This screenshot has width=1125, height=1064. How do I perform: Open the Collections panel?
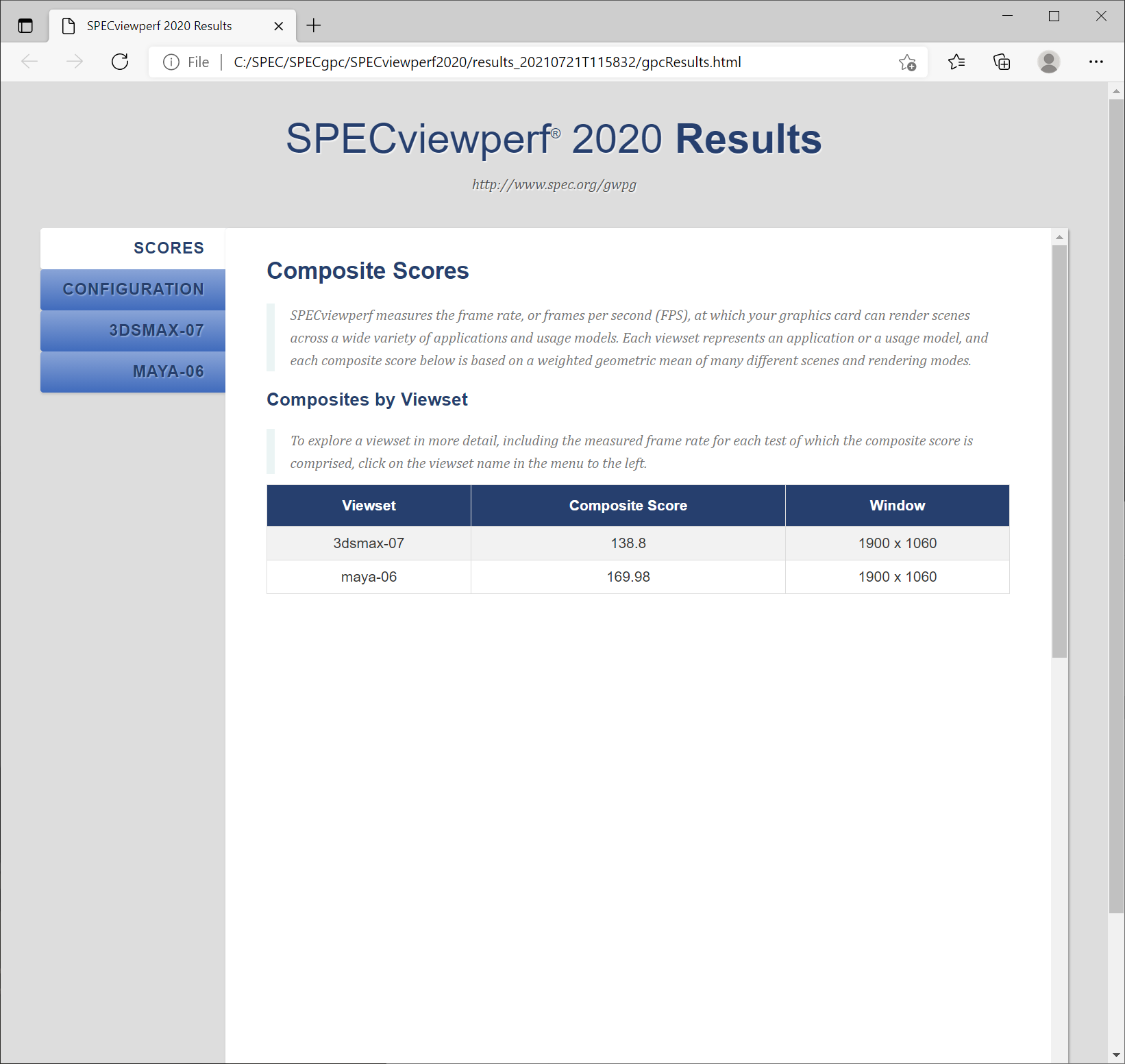pyautogui.click(x=1002, y=62)
